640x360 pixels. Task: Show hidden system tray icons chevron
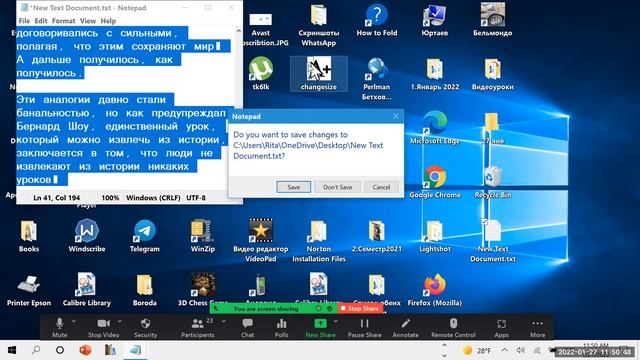pyautogui.click(x=504, y=350)
